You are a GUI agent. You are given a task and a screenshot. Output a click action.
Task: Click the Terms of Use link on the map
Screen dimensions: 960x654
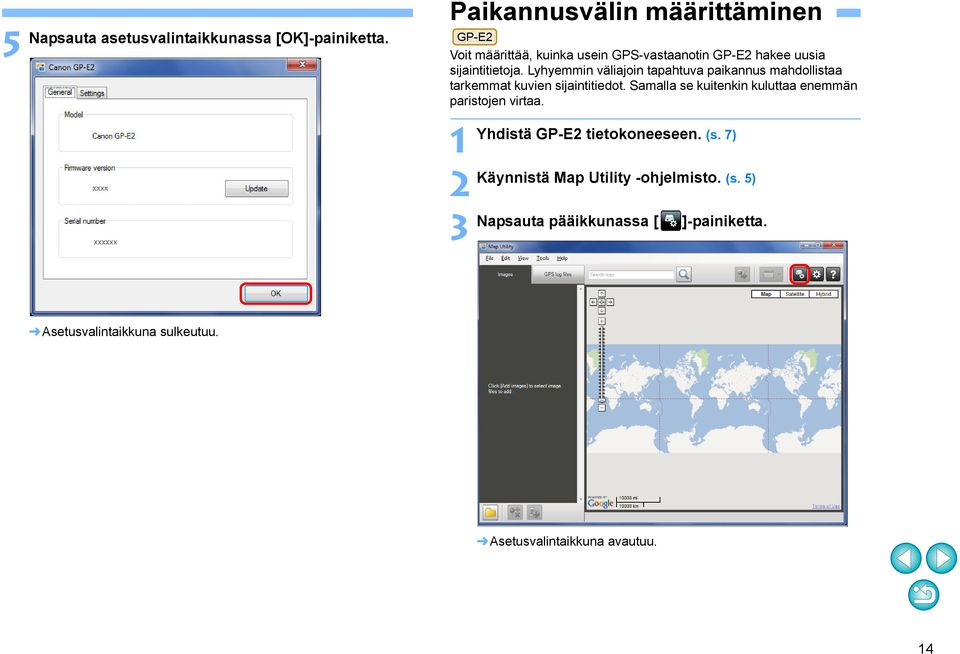[826, 506]
